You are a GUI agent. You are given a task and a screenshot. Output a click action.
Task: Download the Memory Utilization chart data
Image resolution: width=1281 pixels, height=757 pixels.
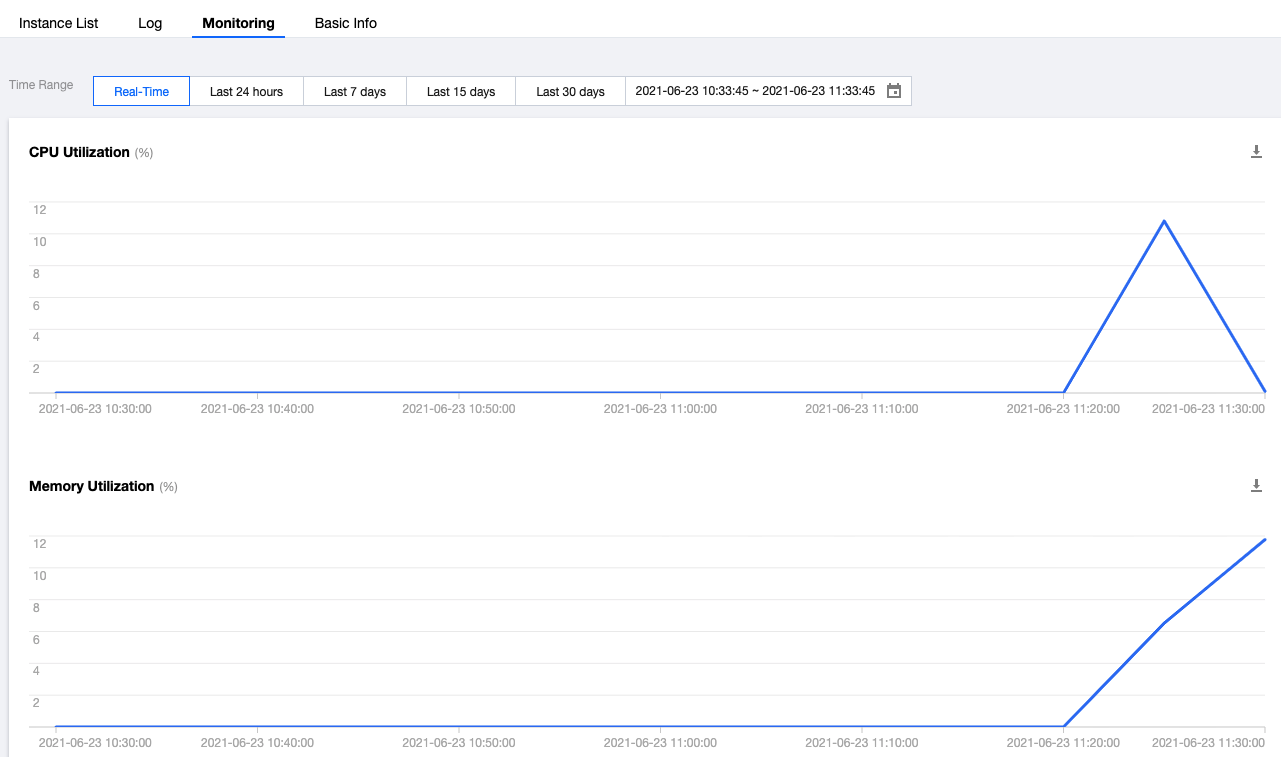(1257, 486)
